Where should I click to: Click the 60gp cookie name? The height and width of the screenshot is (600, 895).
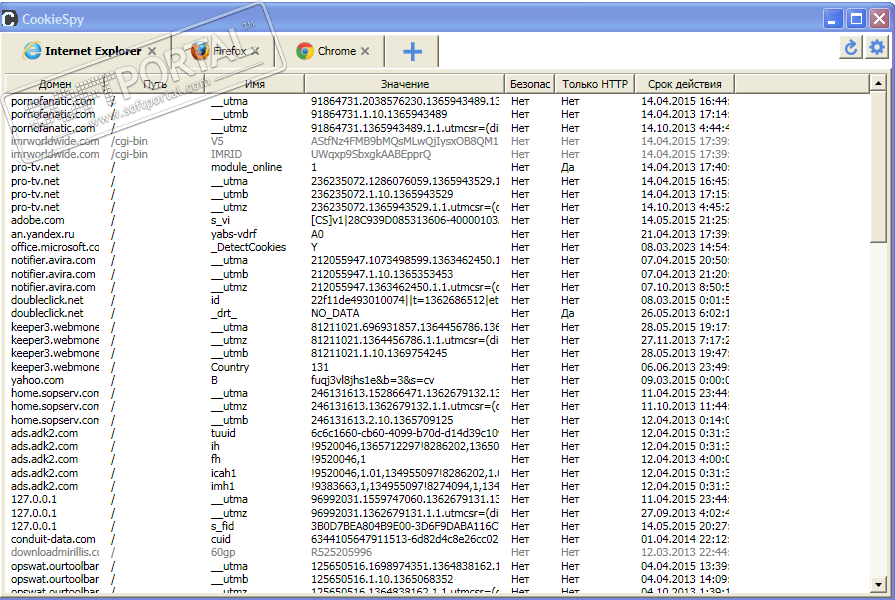coord(223,553)
